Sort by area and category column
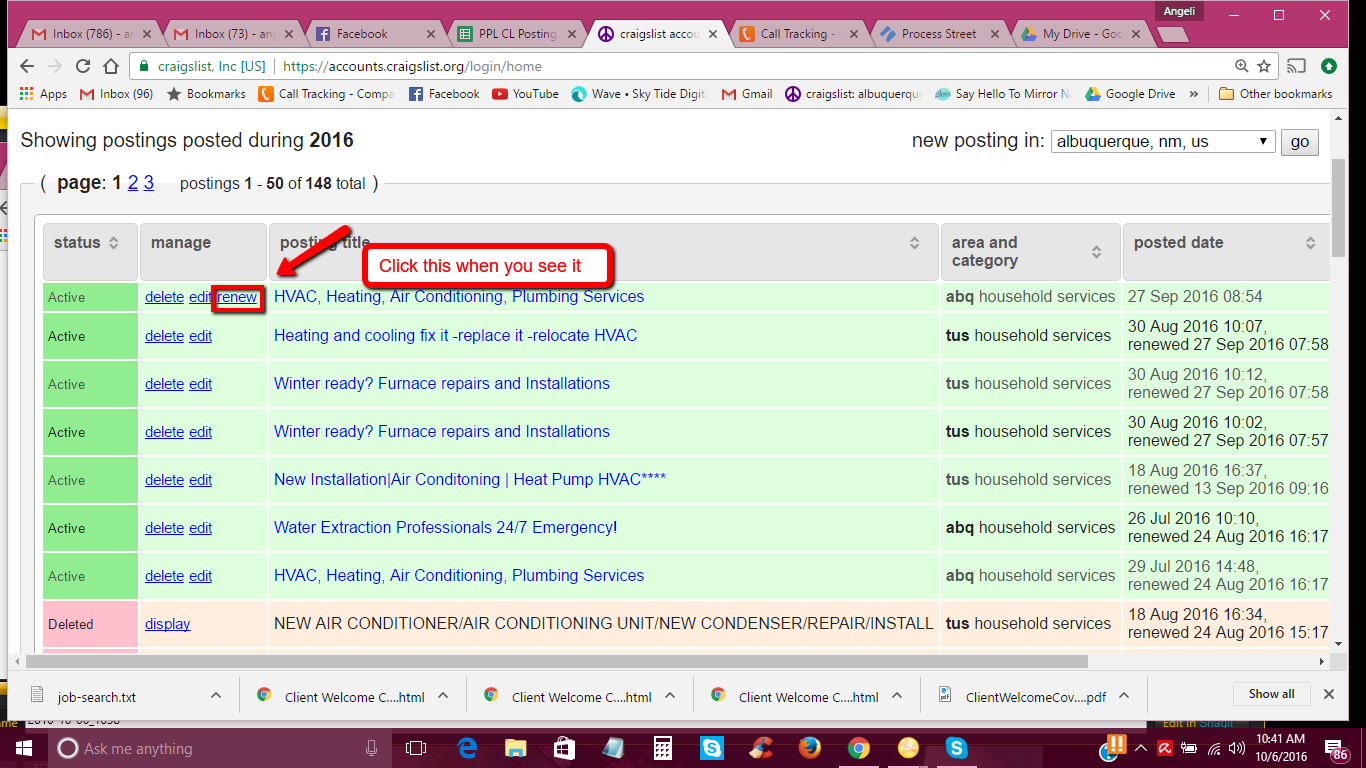 pyautogui.click(x=1097, y=252)
